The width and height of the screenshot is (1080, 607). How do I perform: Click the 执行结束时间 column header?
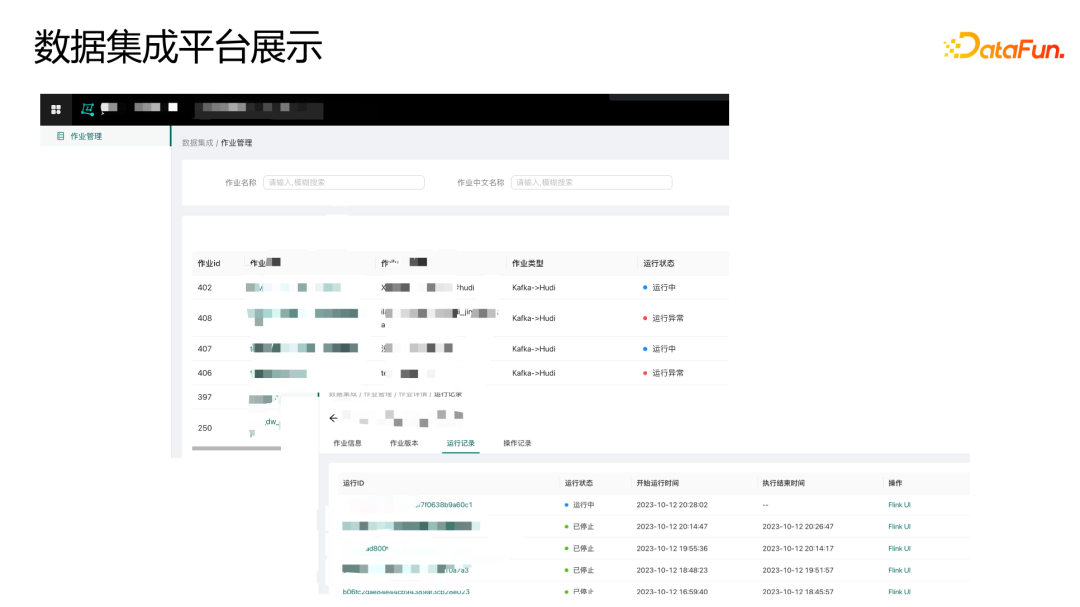[783, 483]
